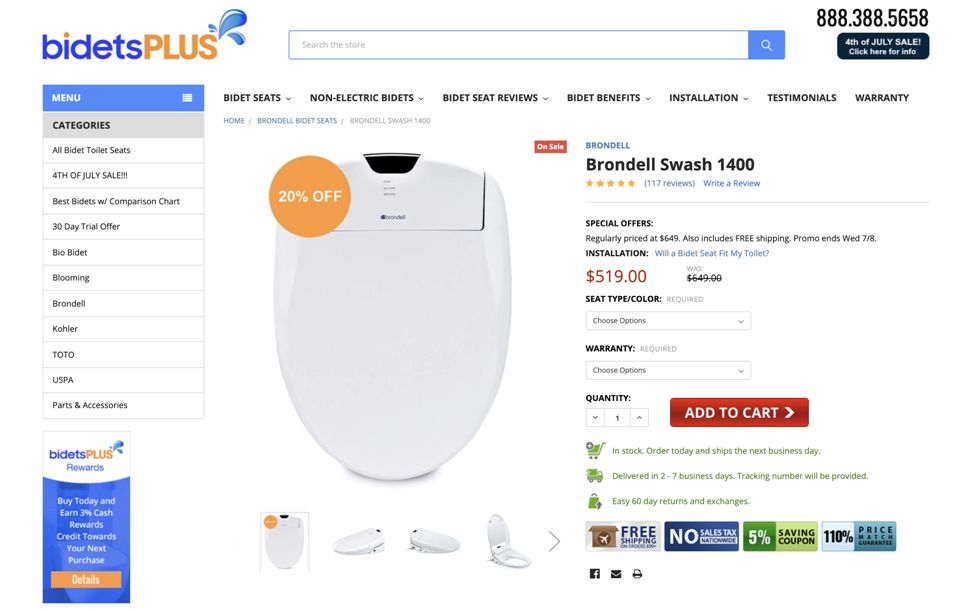This screenshot has height=610, width=979.
Task: Expand the Bidet Seats nav menu
Action: [257, 98]
